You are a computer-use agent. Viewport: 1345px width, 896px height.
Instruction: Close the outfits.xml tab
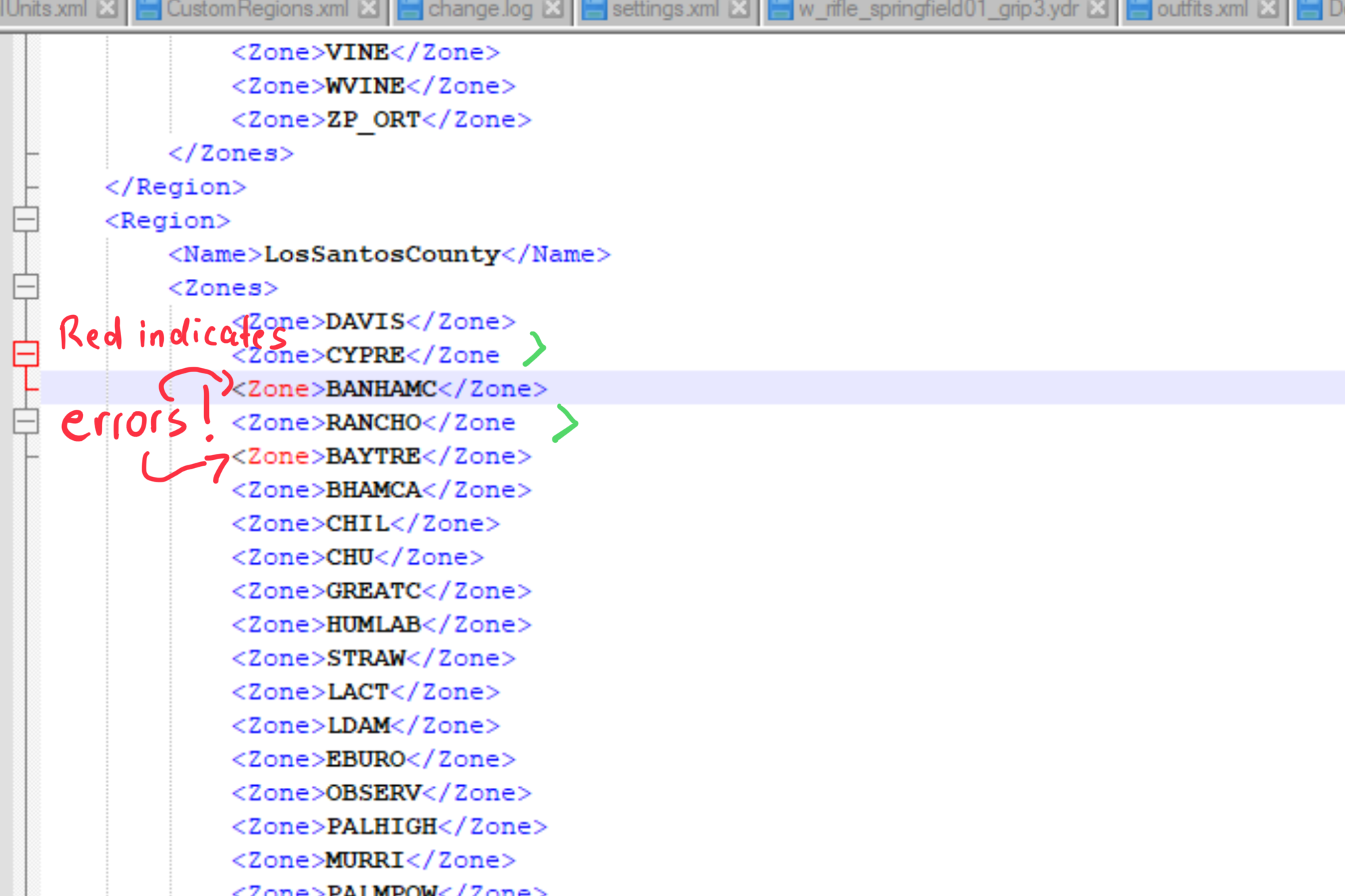1269,9
